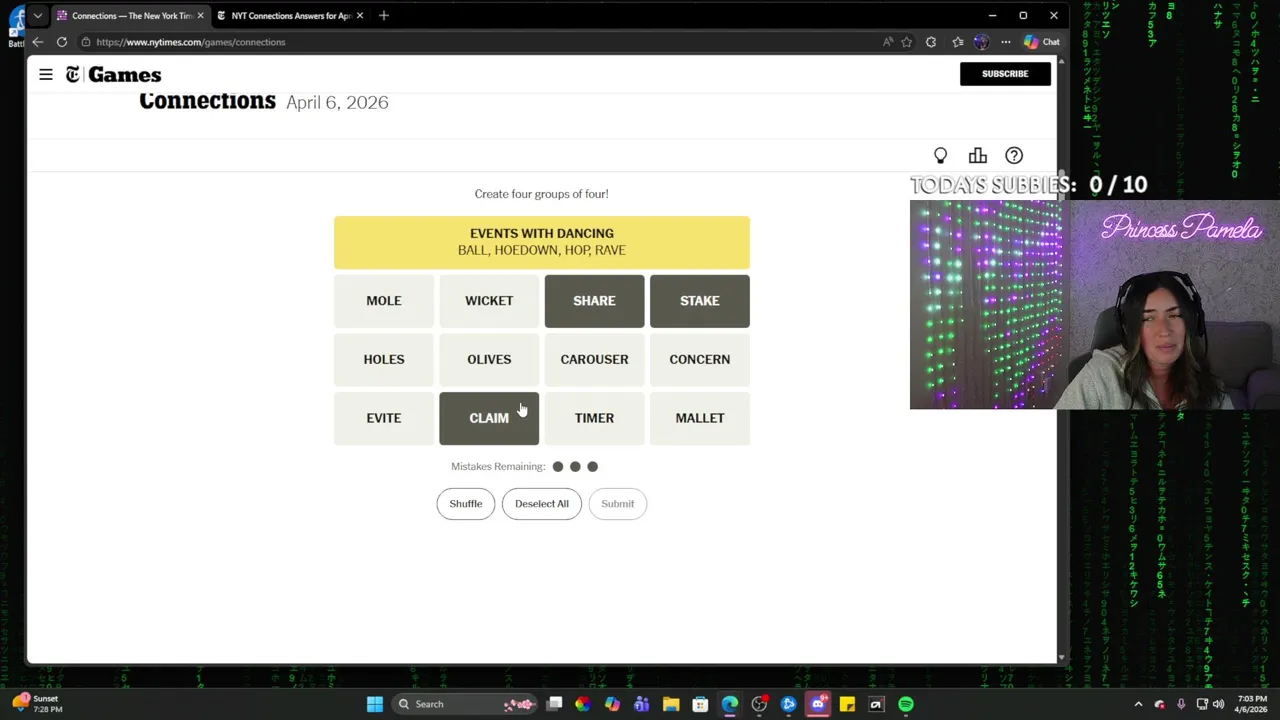Image resolution: width=1280 pixels, height=720 pixels.
Task: Click the New York Times logo icon
Action: coord(73,74)
